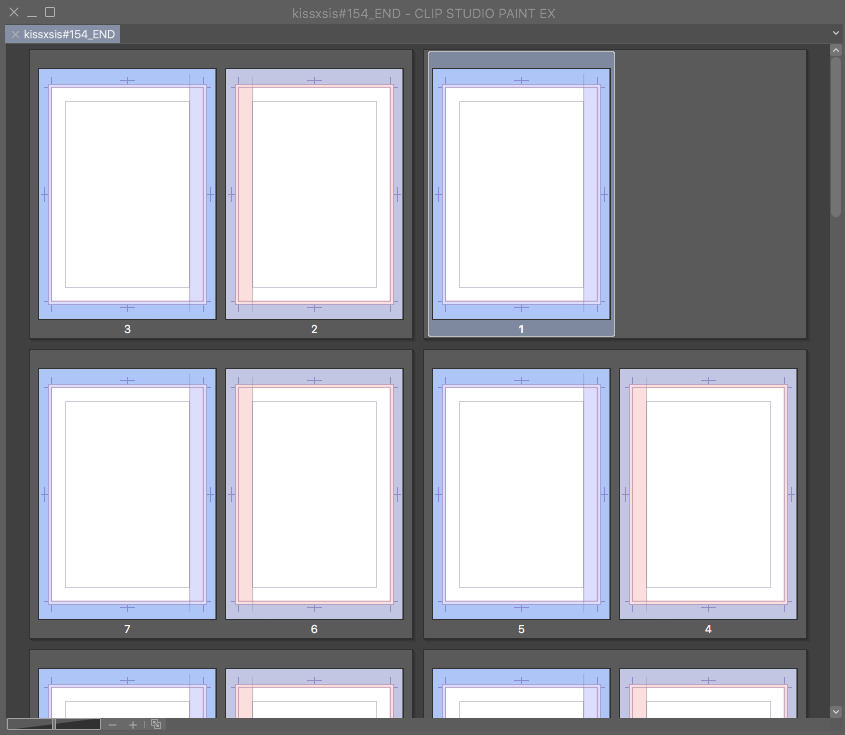Click the page number label 1
The image size is (845, 735).
[521, 329]
